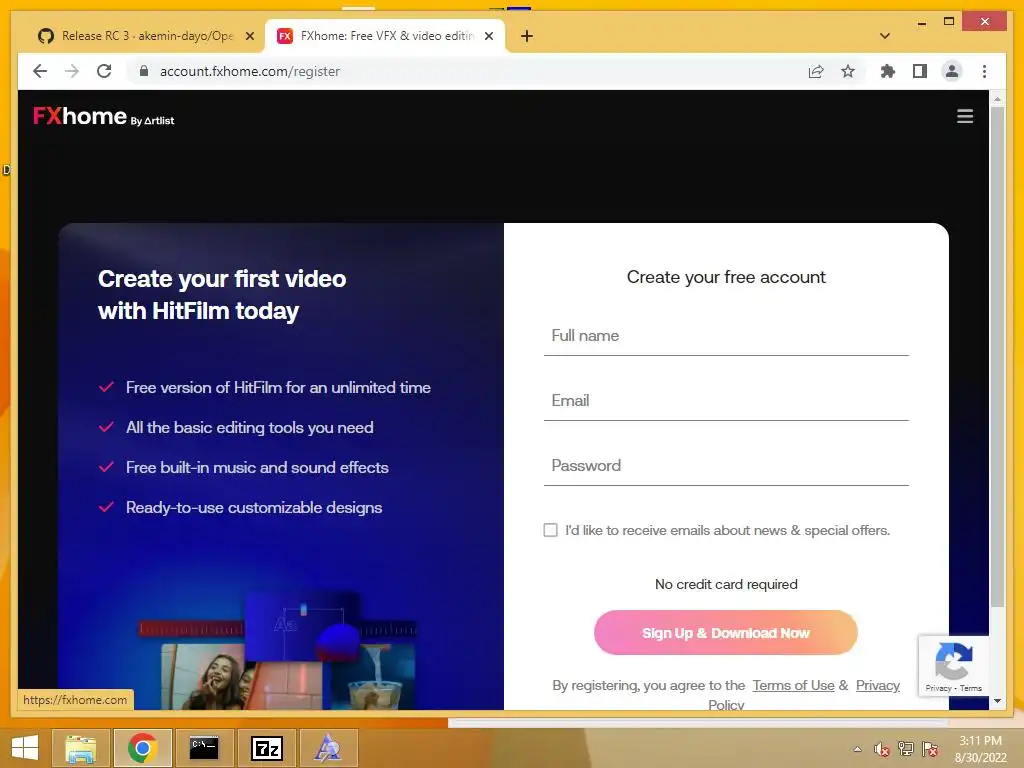Click 'Create your first video with HitFilm today'
The height and width of the screenshot is (768, 1024).
221,295
